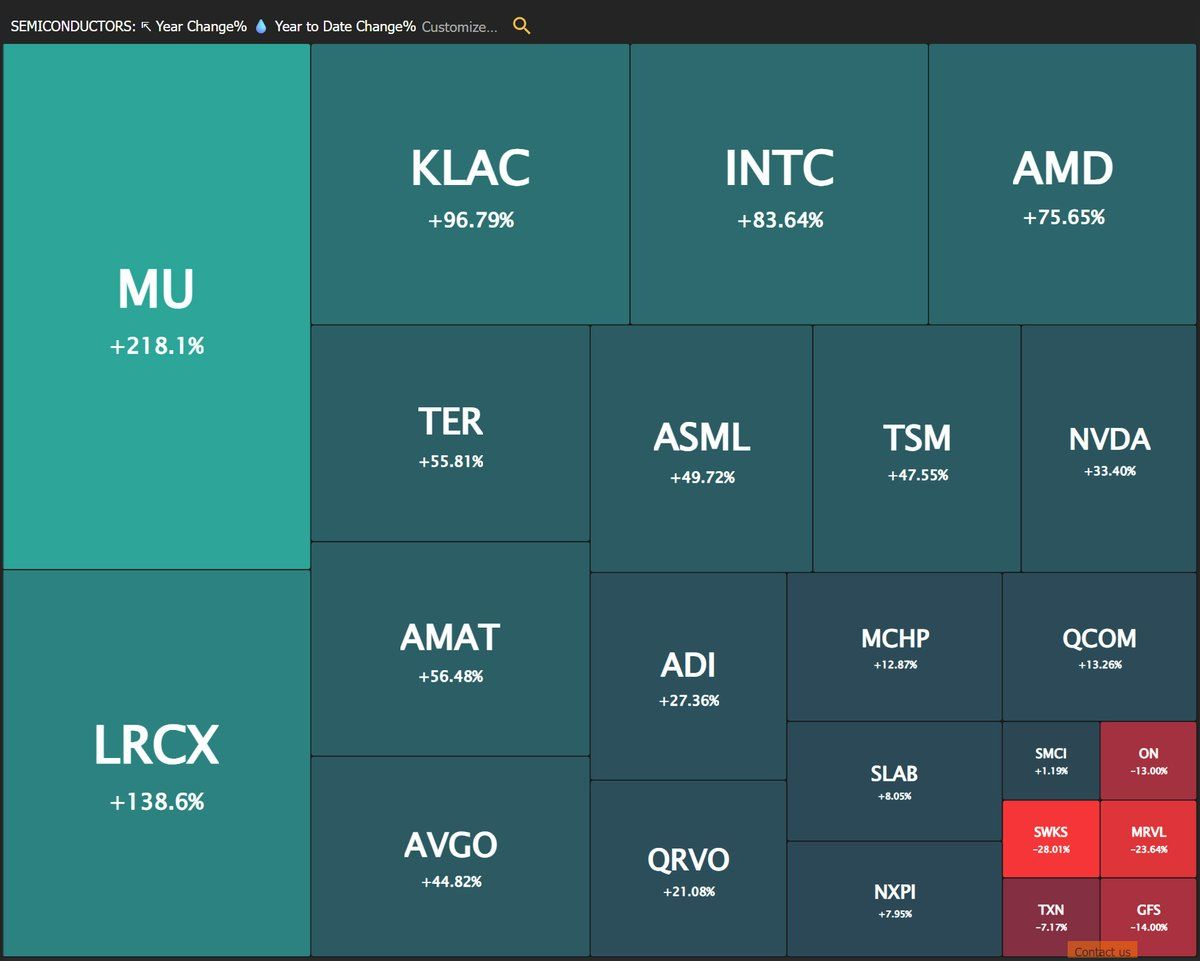Click the MCHP tile
1200x961 pixels.
894,647
